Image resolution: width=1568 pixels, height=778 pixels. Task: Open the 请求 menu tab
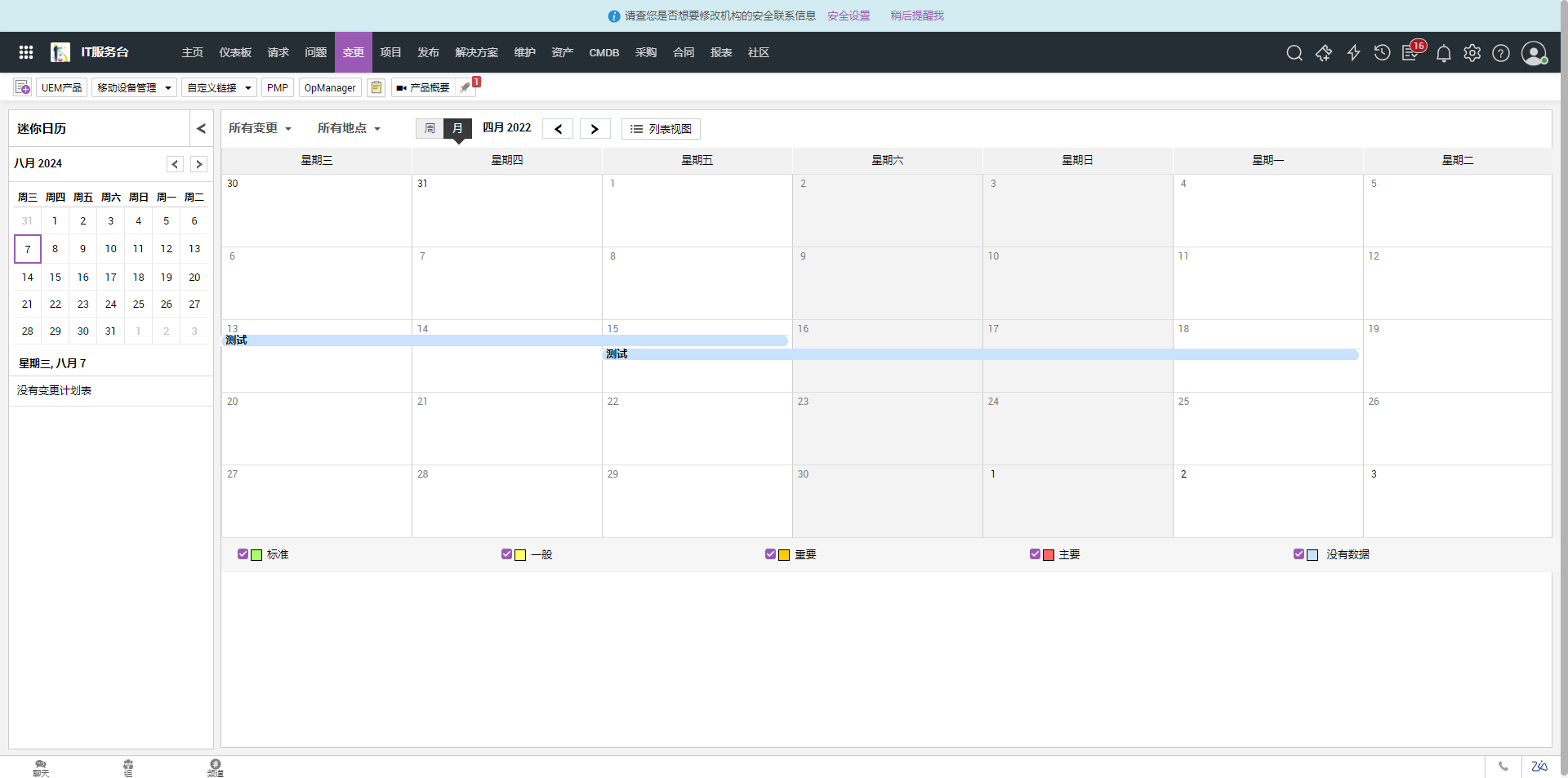(x=278, y=52)
